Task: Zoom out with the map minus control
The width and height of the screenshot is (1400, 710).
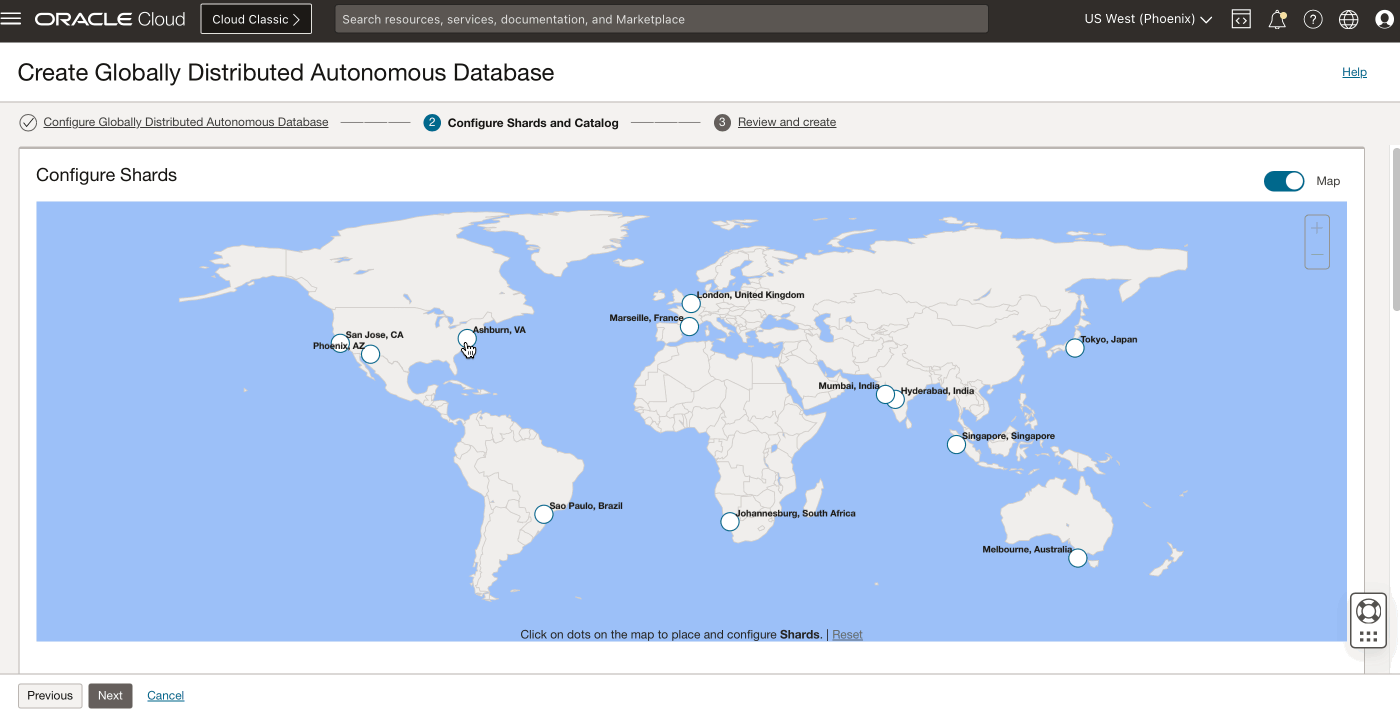Action: pos(1316,255)
